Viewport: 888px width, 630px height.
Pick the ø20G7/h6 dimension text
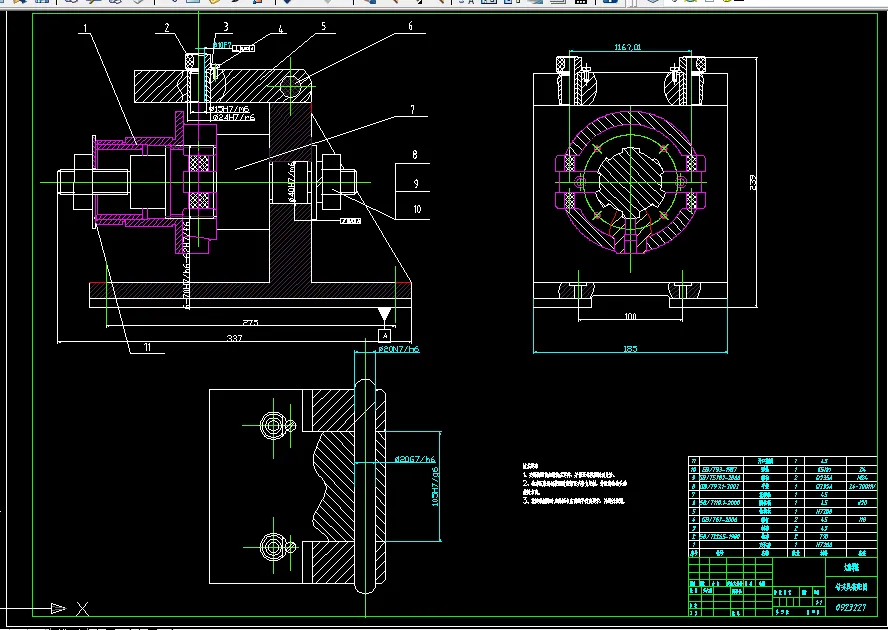[x=415, y=459]
